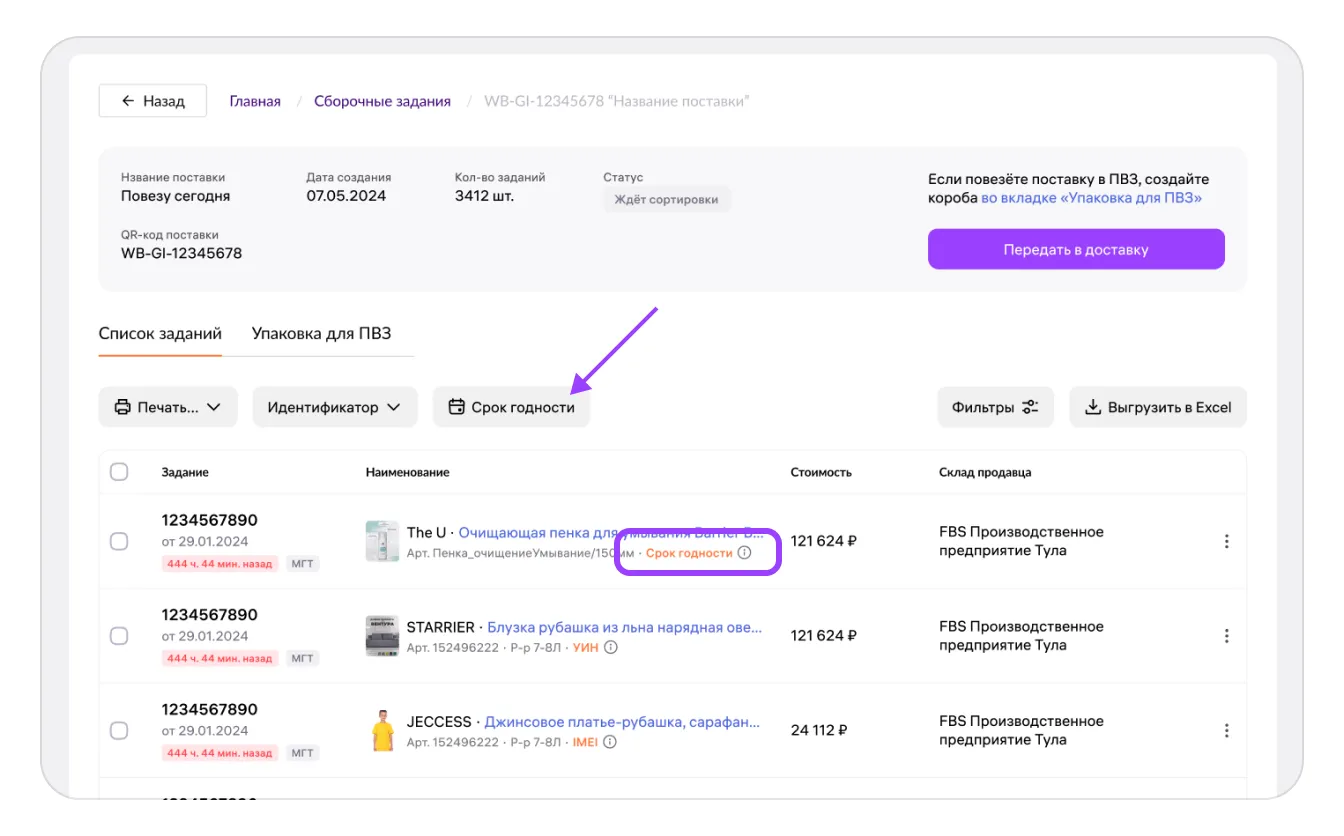Click The U product thumbnail

pyautogui.click(x=382, y=541)
